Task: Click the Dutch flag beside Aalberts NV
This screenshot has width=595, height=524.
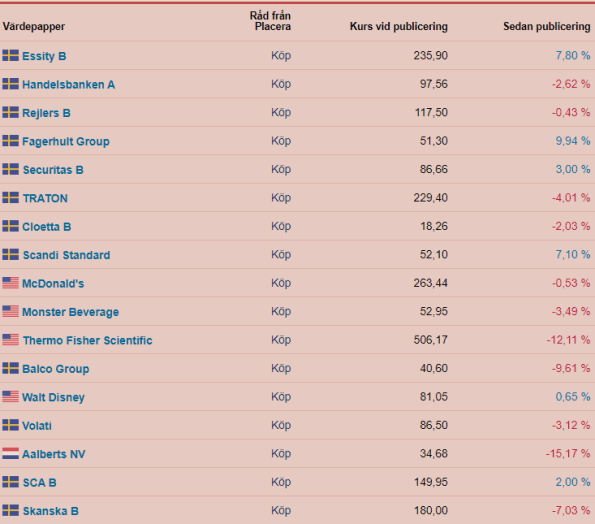Action: pyautogui.click(x=10, y=454)
